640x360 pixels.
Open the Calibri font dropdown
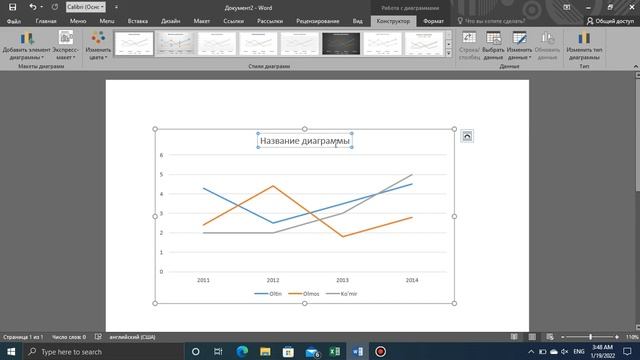[86, 7]
